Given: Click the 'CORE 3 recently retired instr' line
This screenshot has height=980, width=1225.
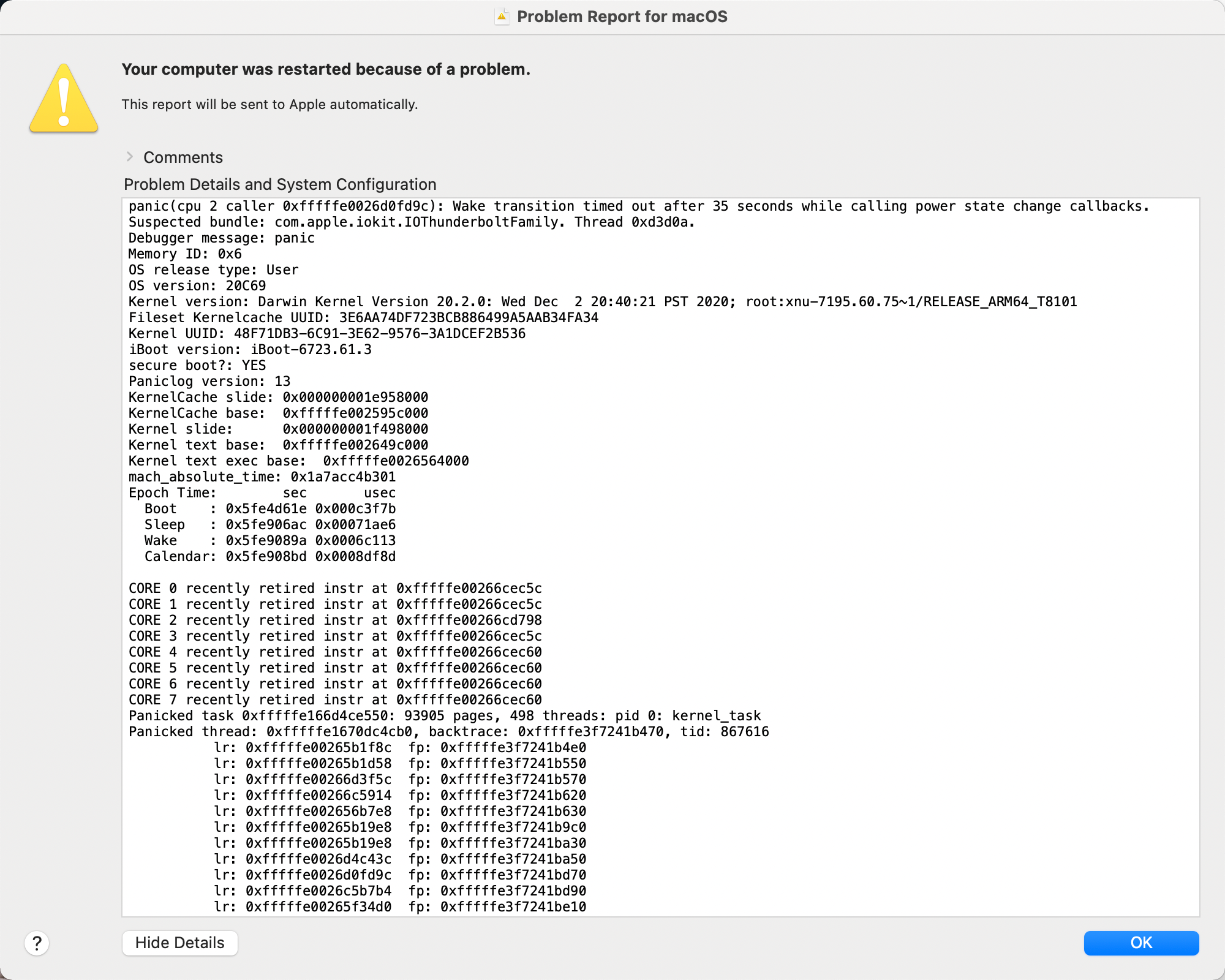Looking at the screenshot, I should [336, 636].
